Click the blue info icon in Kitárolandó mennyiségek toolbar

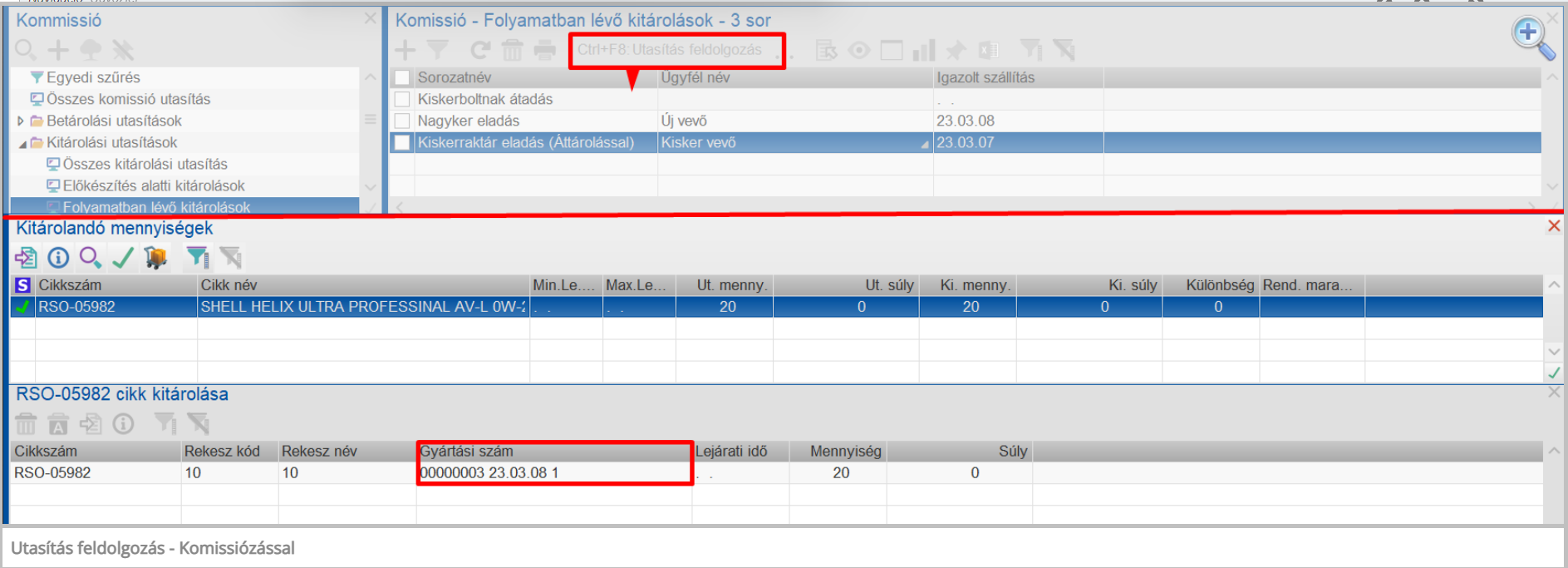[58, 258]
